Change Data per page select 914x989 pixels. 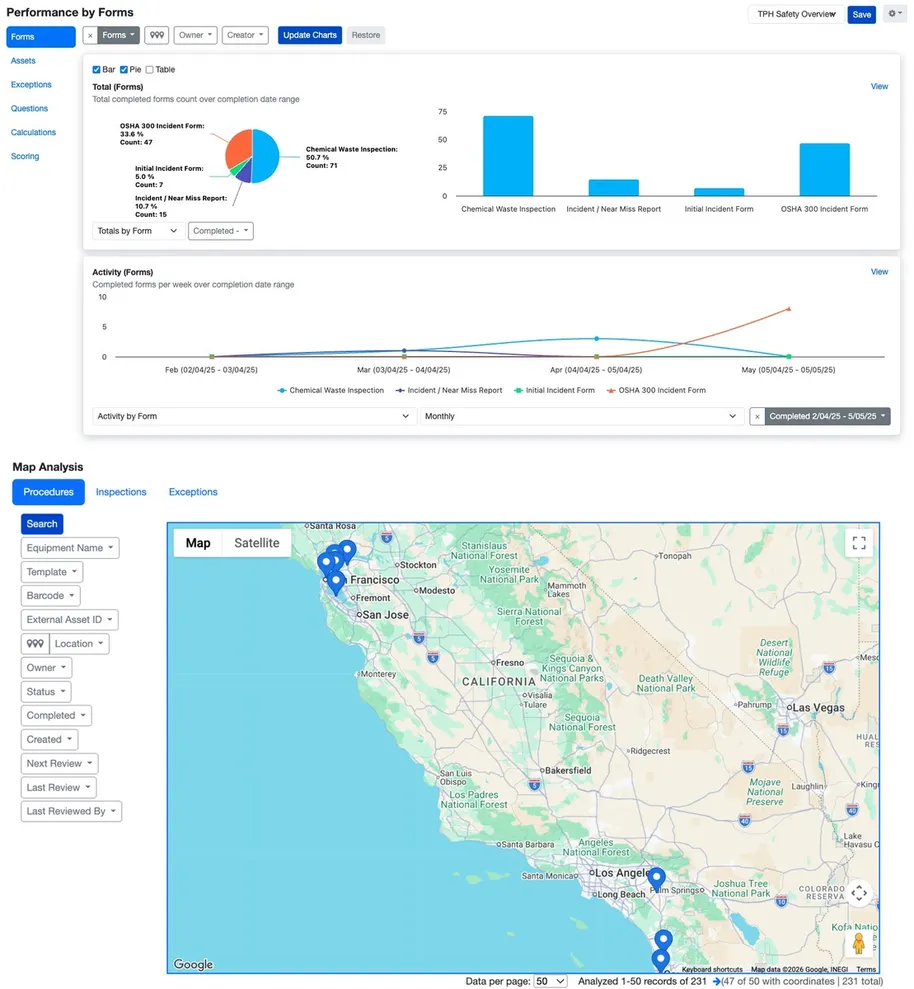[550, 981]
